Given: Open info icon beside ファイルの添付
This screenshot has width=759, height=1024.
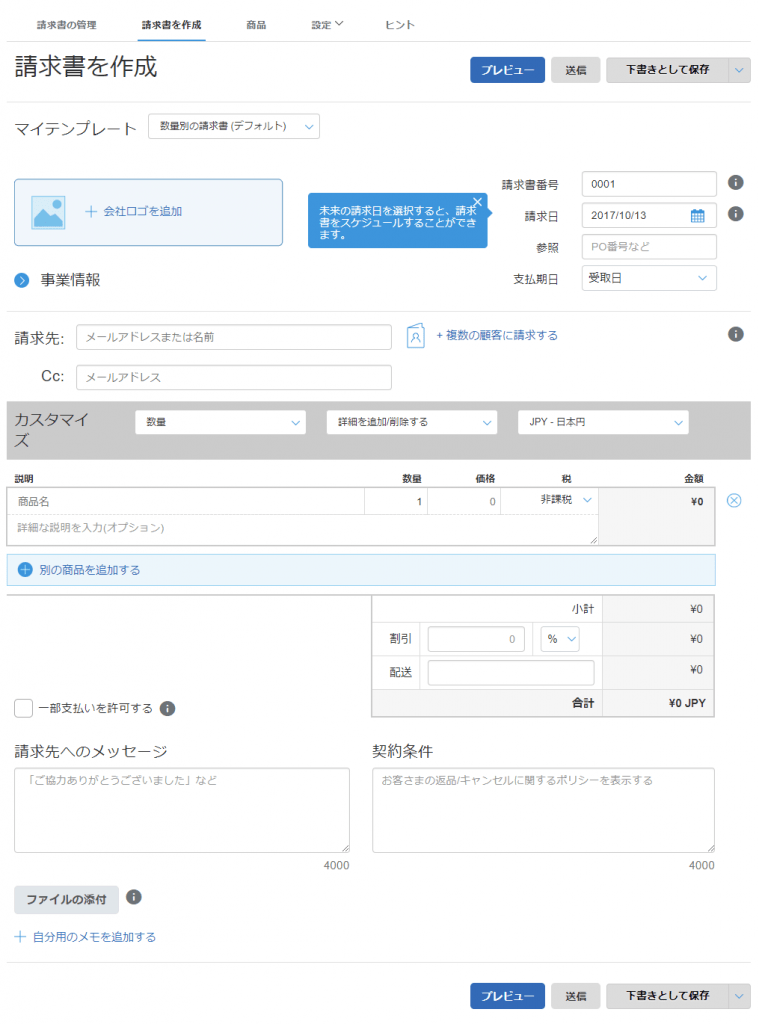Looking at the screenshot, I should click(134, 897).
